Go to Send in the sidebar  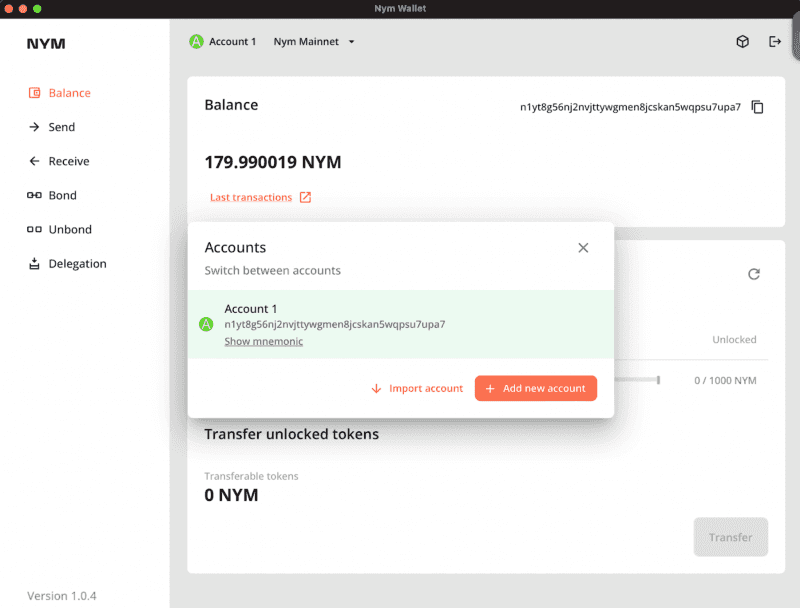[61, 127]
